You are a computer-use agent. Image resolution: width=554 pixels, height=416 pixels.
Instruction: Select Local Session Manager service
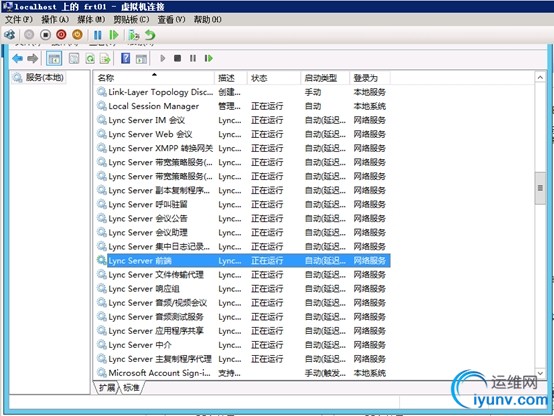pos(242,106)
